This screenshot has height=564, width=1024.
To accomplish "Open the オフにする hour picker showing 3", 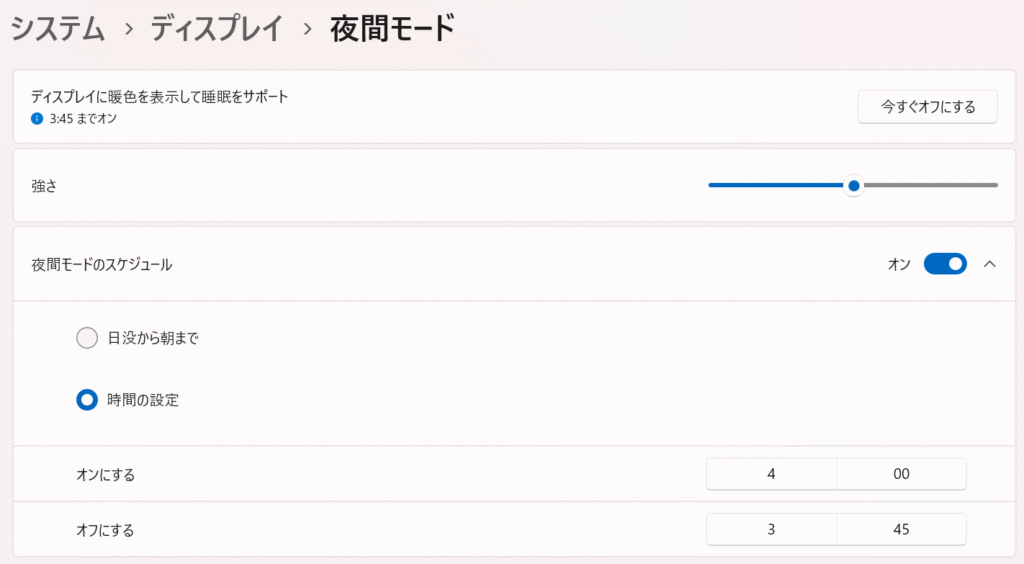I will 771,530.
